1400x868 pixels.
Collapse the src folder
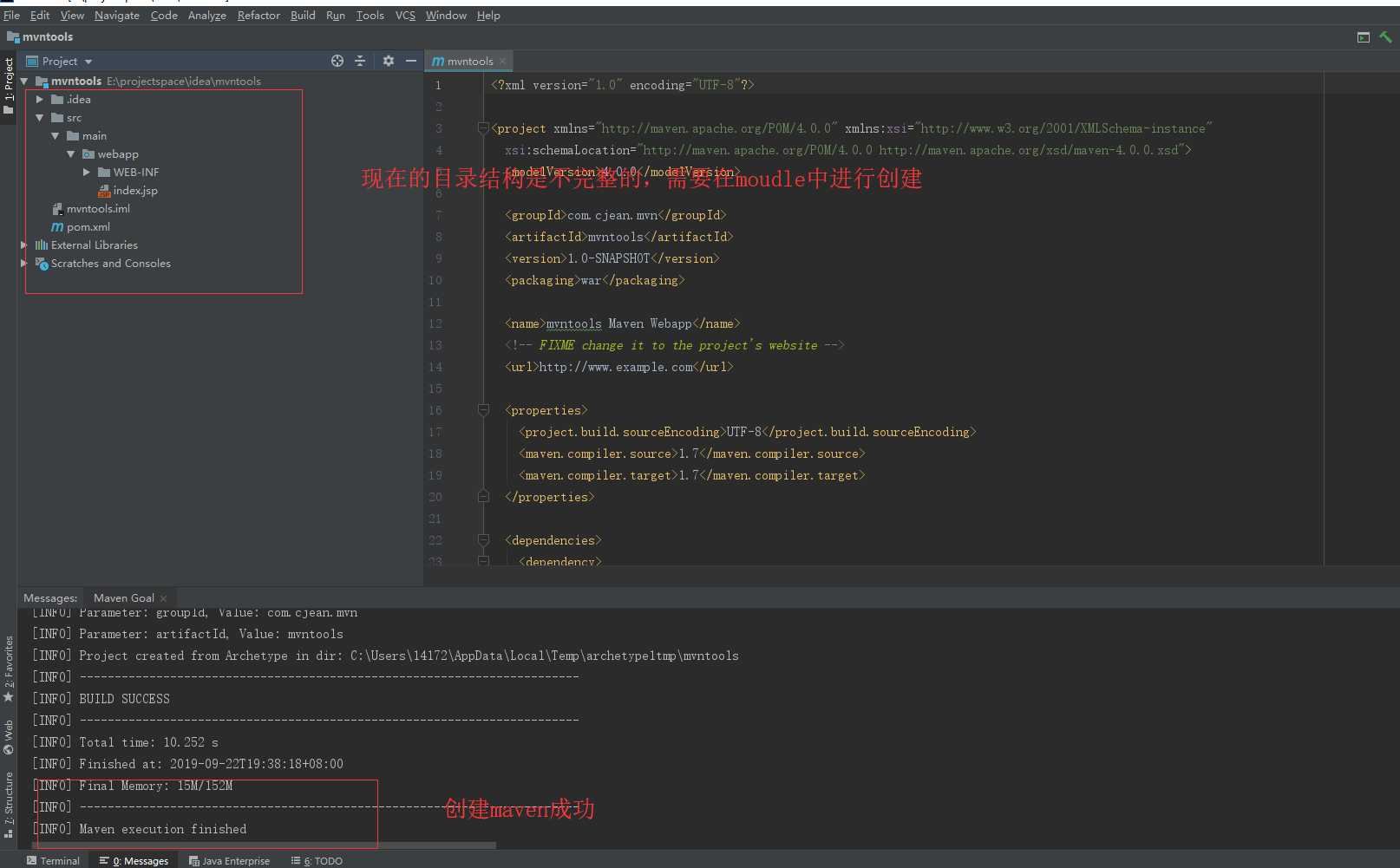40,118
